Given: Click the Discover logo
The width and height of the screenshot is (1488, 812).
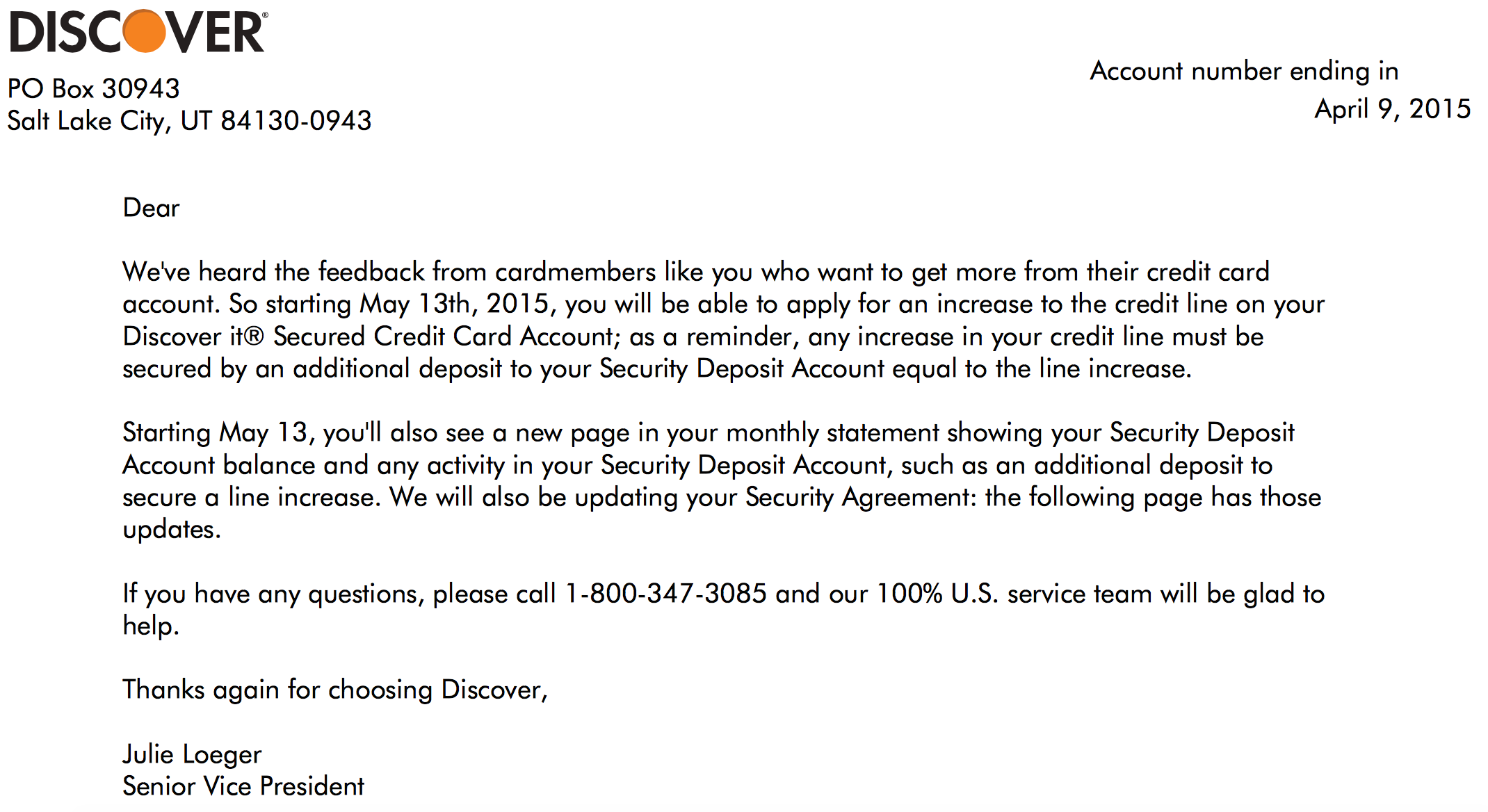Looking at the screenshot, I should tap(138, 32).
